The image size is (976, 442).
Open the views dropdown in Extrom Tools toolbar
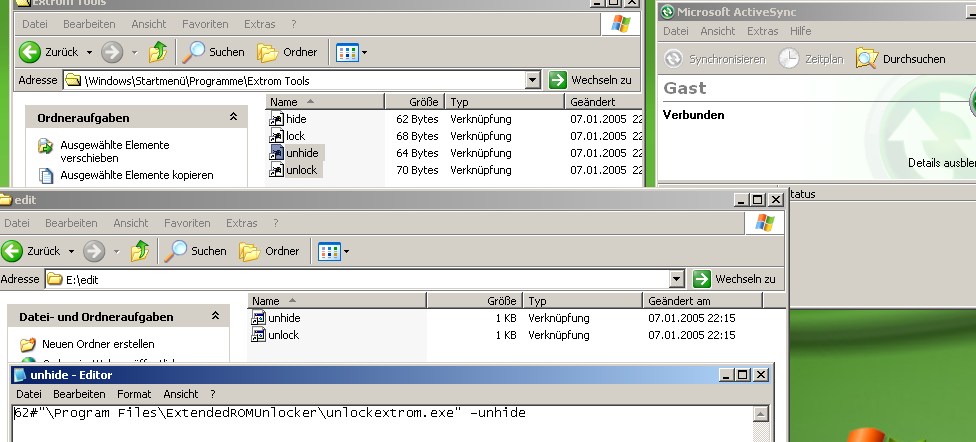pyautogui.click(x=351, y=52)
